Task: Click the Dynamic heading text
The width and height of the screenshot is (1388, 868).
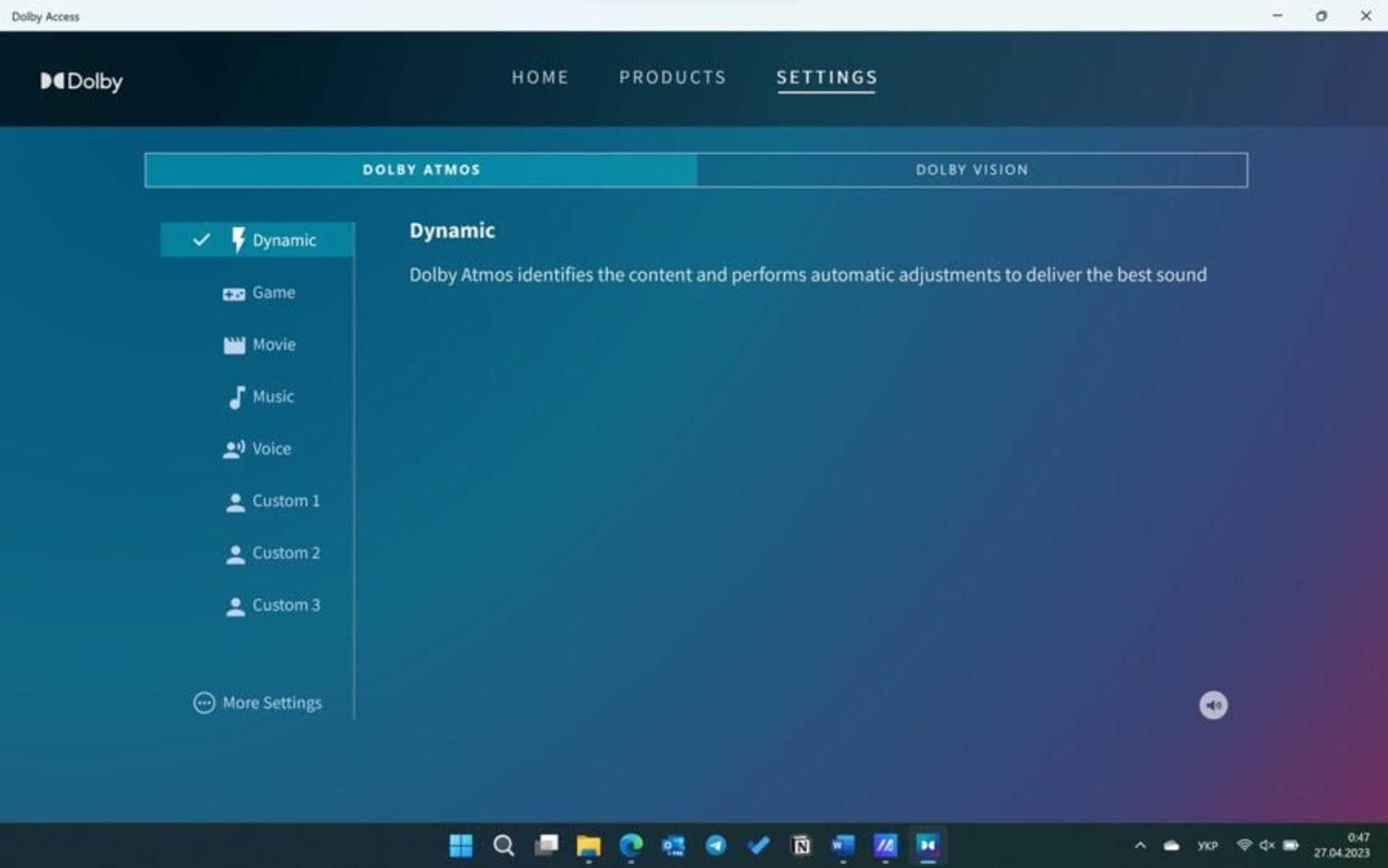Action: pos(452,231)
